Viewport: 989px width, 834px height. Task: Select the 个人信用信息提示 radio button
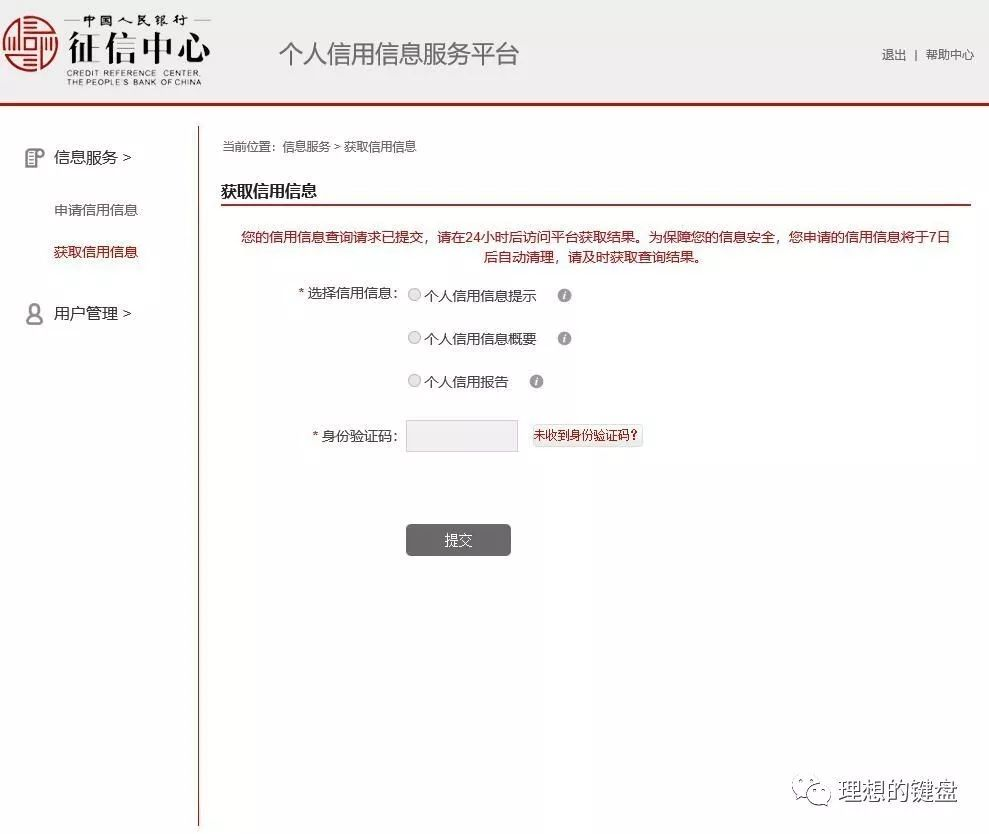[414, 295]
